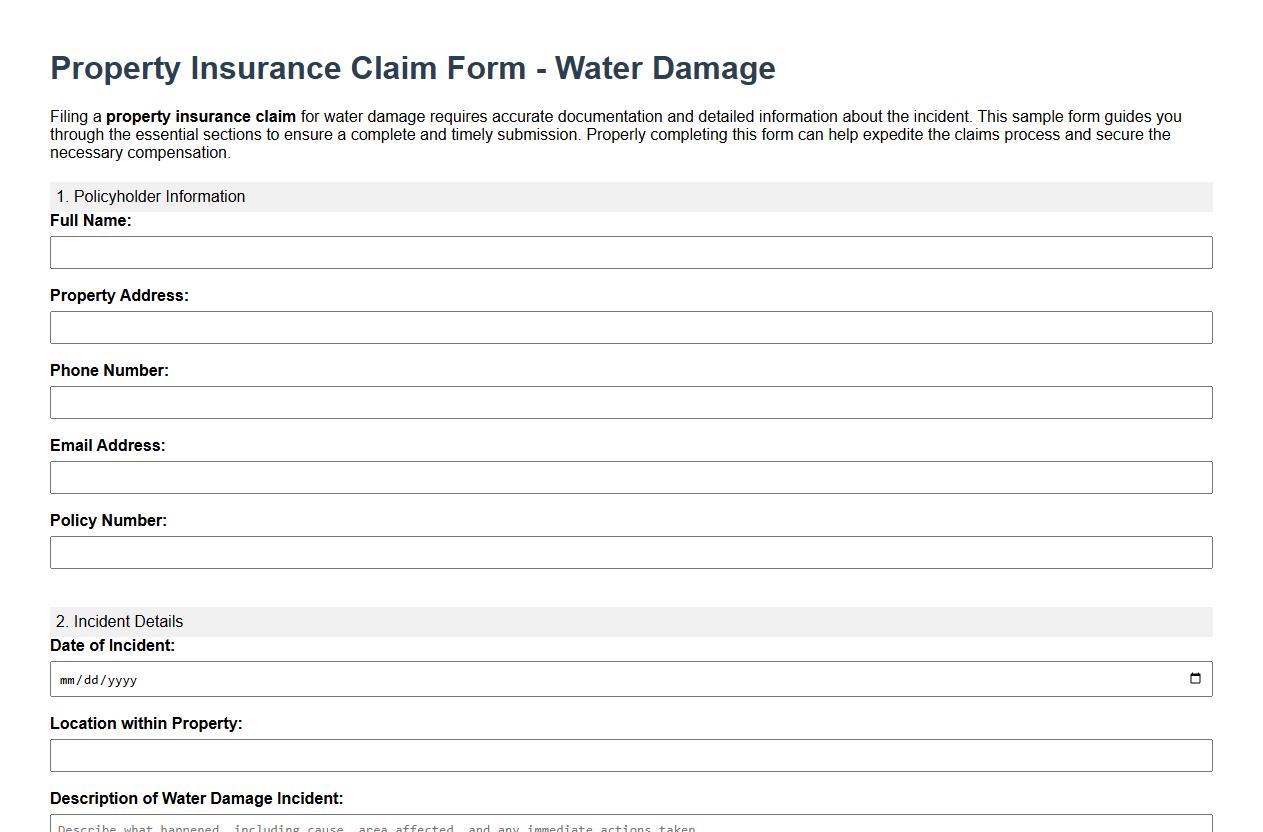Screen dimensions: 1263x832
Task: Click the Full Name input field
Action: pos(631,252)
